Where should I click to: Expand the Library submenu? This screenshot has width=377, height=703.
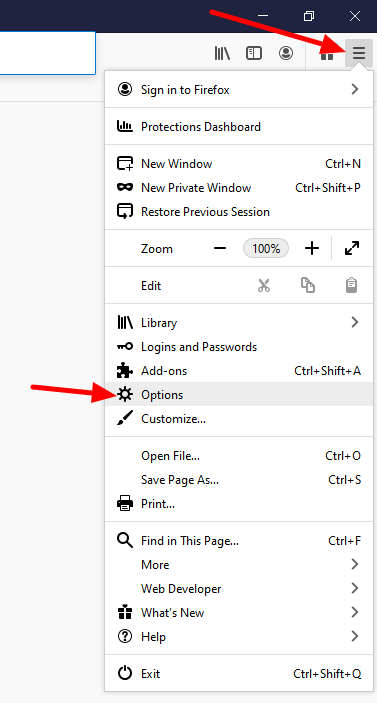(x=239, y=323)
